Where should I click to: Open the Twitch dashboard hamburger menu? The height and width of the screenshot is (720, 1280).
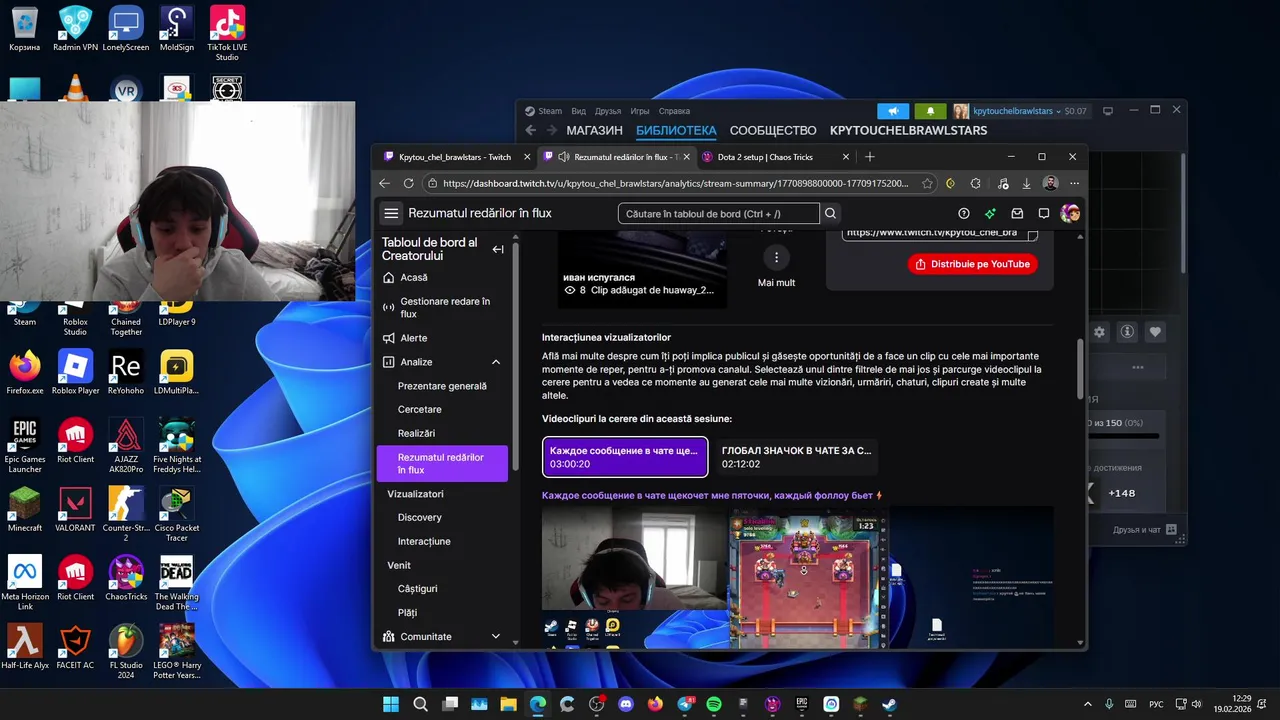click(x=391, y=213)
